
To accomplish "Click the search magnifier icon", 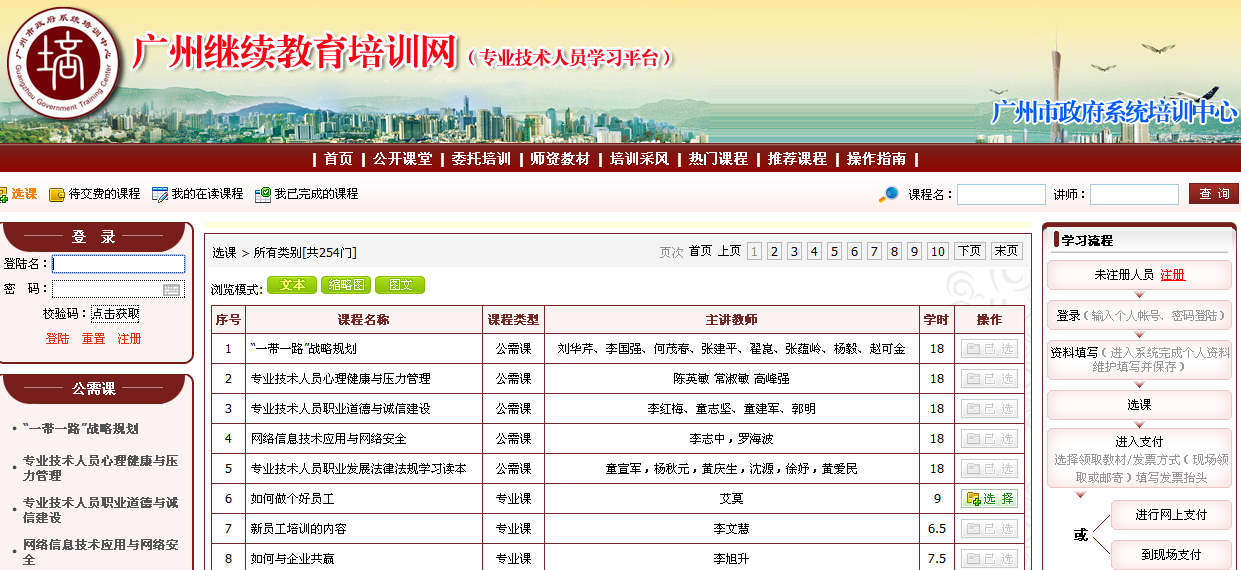I will point(888,194).
